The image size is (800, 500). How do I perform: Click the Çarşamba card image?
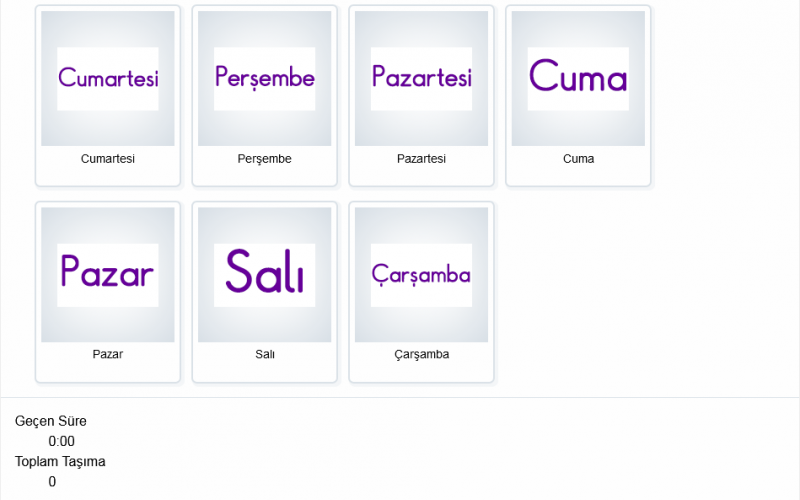click(x=421, y=274)
